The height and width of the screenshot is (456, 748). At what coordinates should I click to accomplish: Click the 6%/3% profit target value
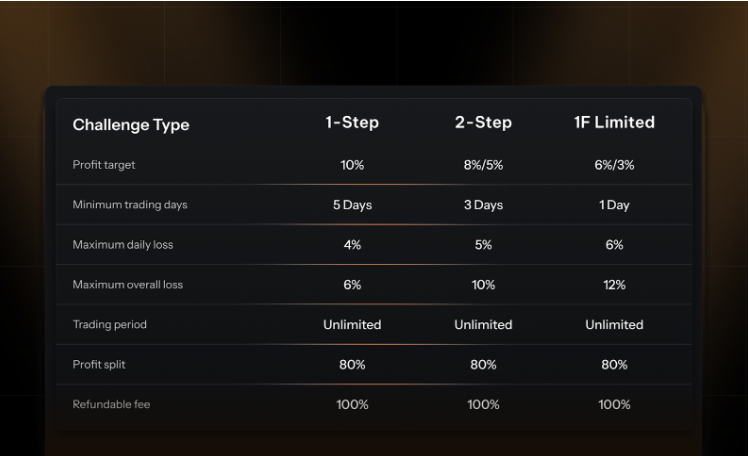point(614,165)
